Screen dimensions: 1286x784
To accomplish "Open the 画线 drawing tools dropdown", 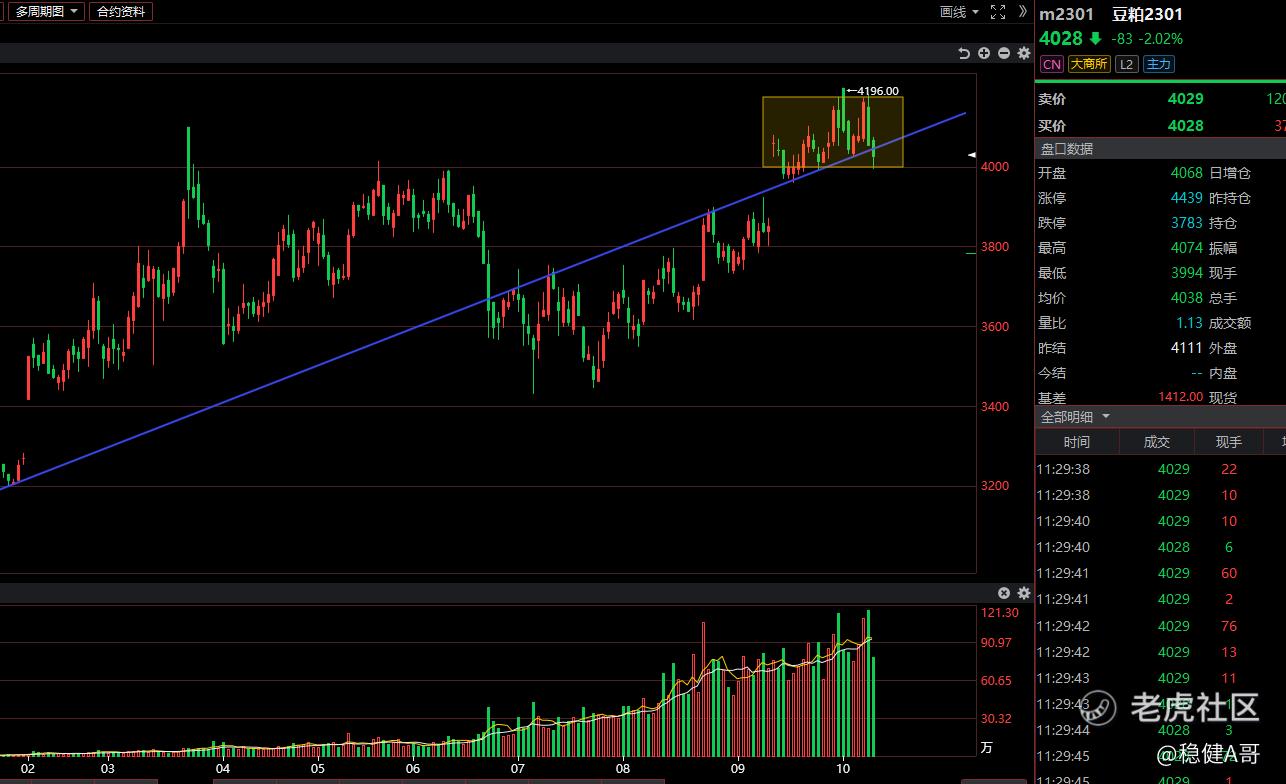I will (x=959, y=12).
